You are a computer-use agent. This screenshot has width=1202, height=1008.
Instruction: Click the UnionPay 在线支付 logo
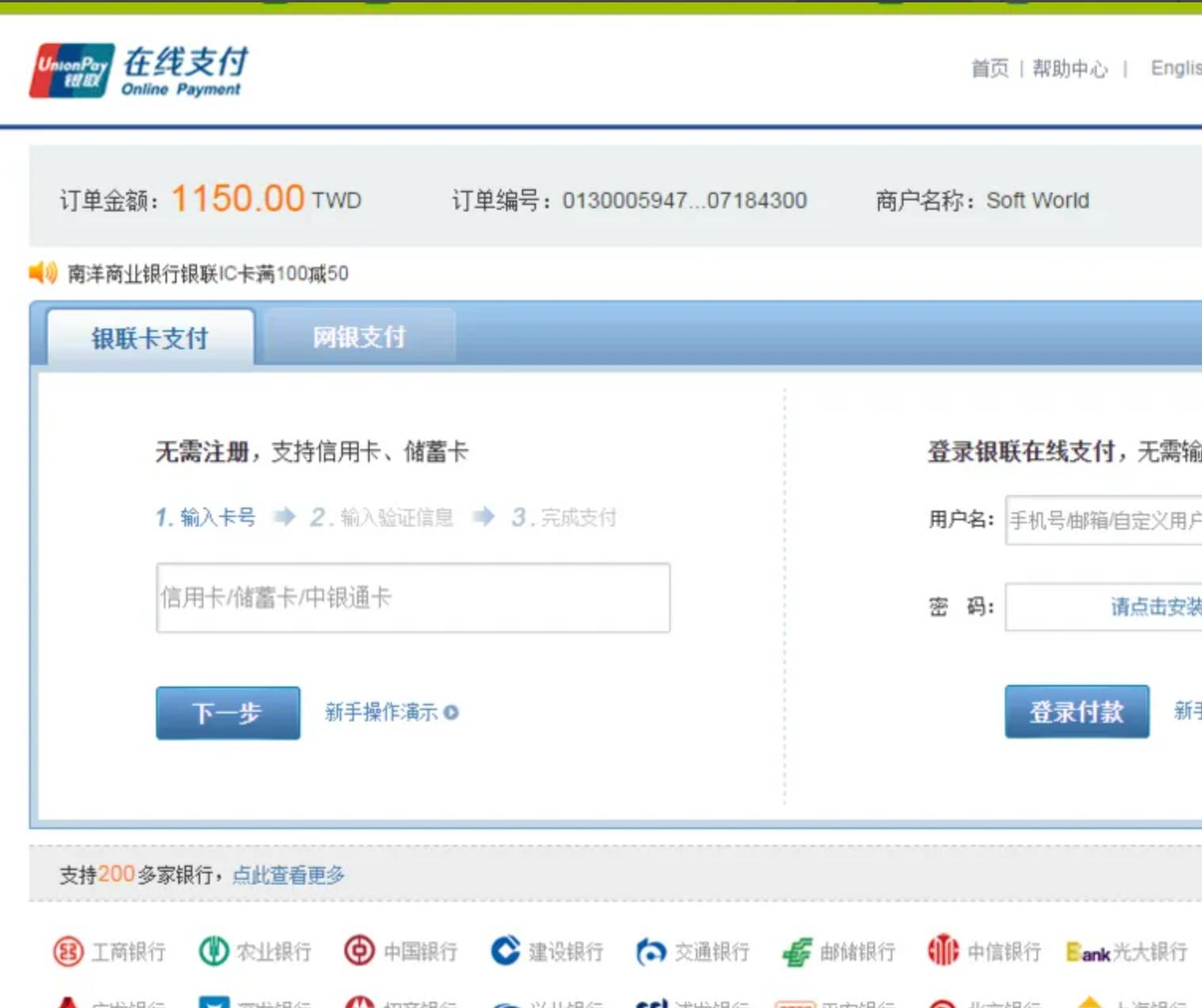[x=135, y=71]
